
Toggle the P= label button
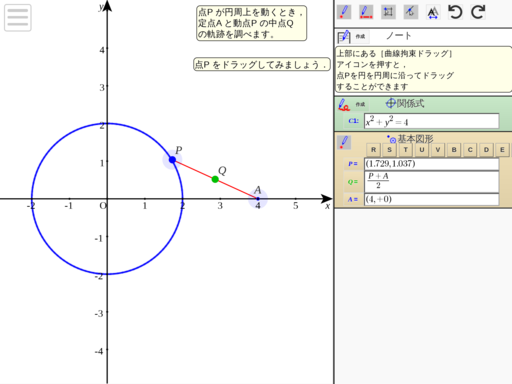coord(353,164)
